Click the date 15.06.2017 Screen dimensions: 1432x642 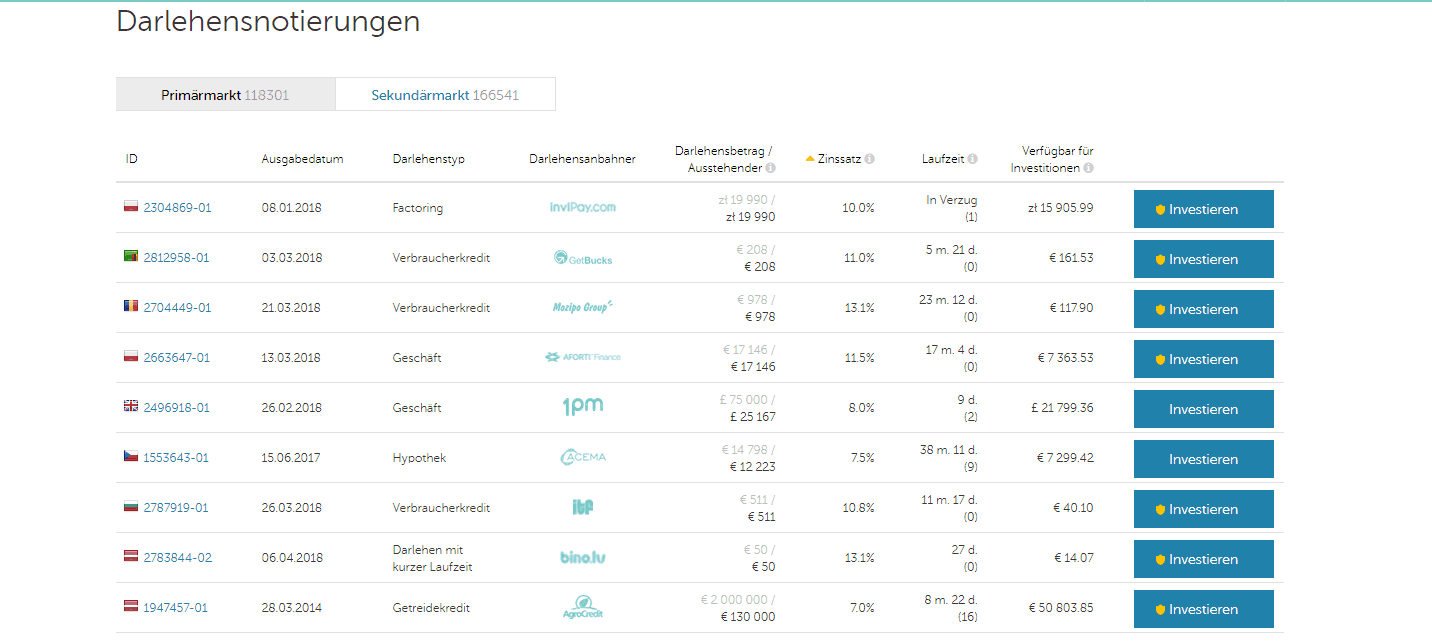(x=291, y=458)
